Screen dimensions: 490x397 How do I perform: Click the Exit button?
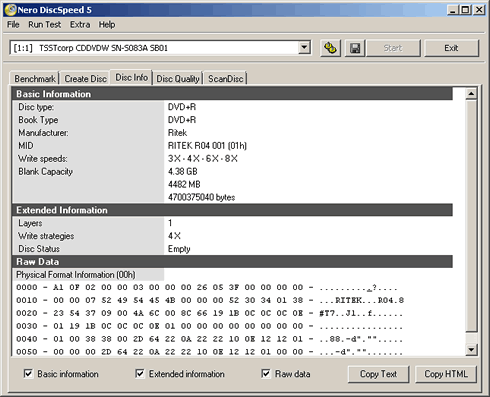[451, 48]
